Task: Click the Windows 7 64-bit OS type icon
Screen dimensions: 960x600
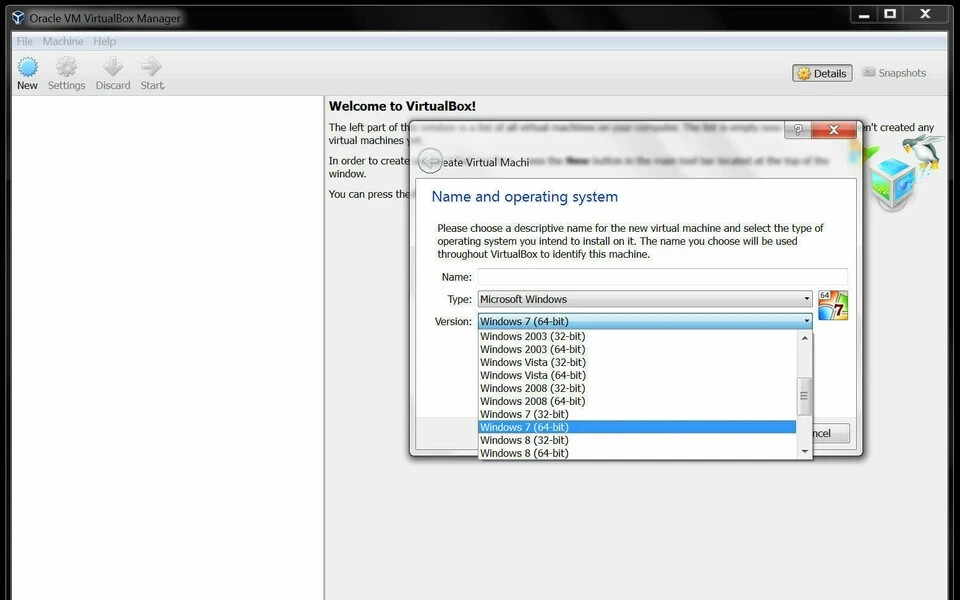Action: coord(833,305)
